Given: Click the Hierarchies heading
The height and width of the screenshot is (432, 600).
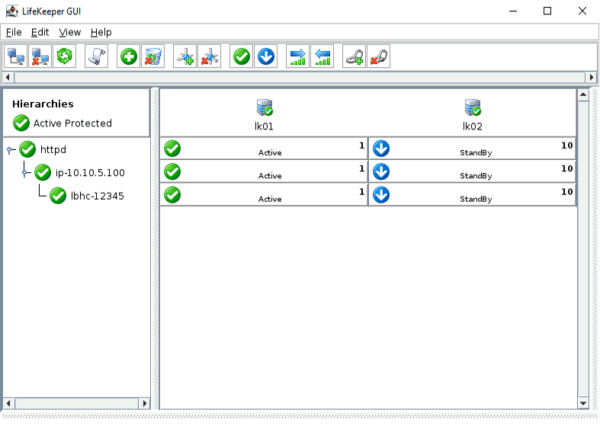Looking at the screenshot, I should [43, 104].
